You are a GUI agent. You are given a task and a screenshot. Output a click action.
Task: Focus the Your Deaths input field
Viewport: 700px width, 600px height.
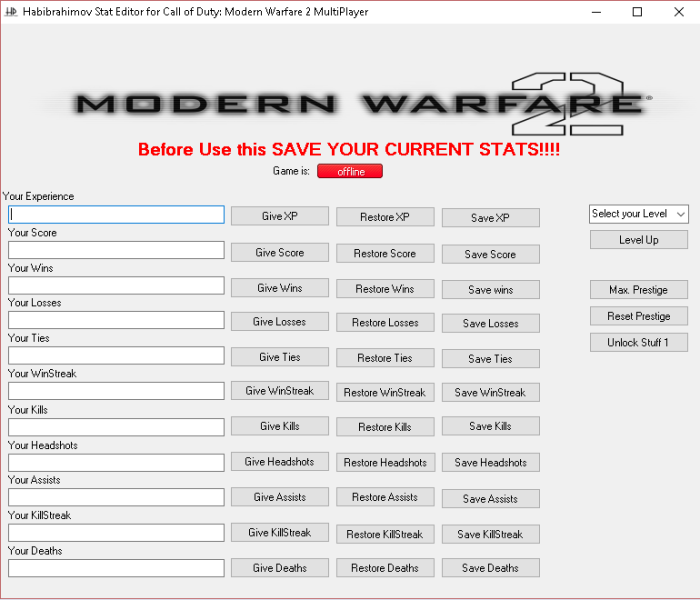[116, 568]
